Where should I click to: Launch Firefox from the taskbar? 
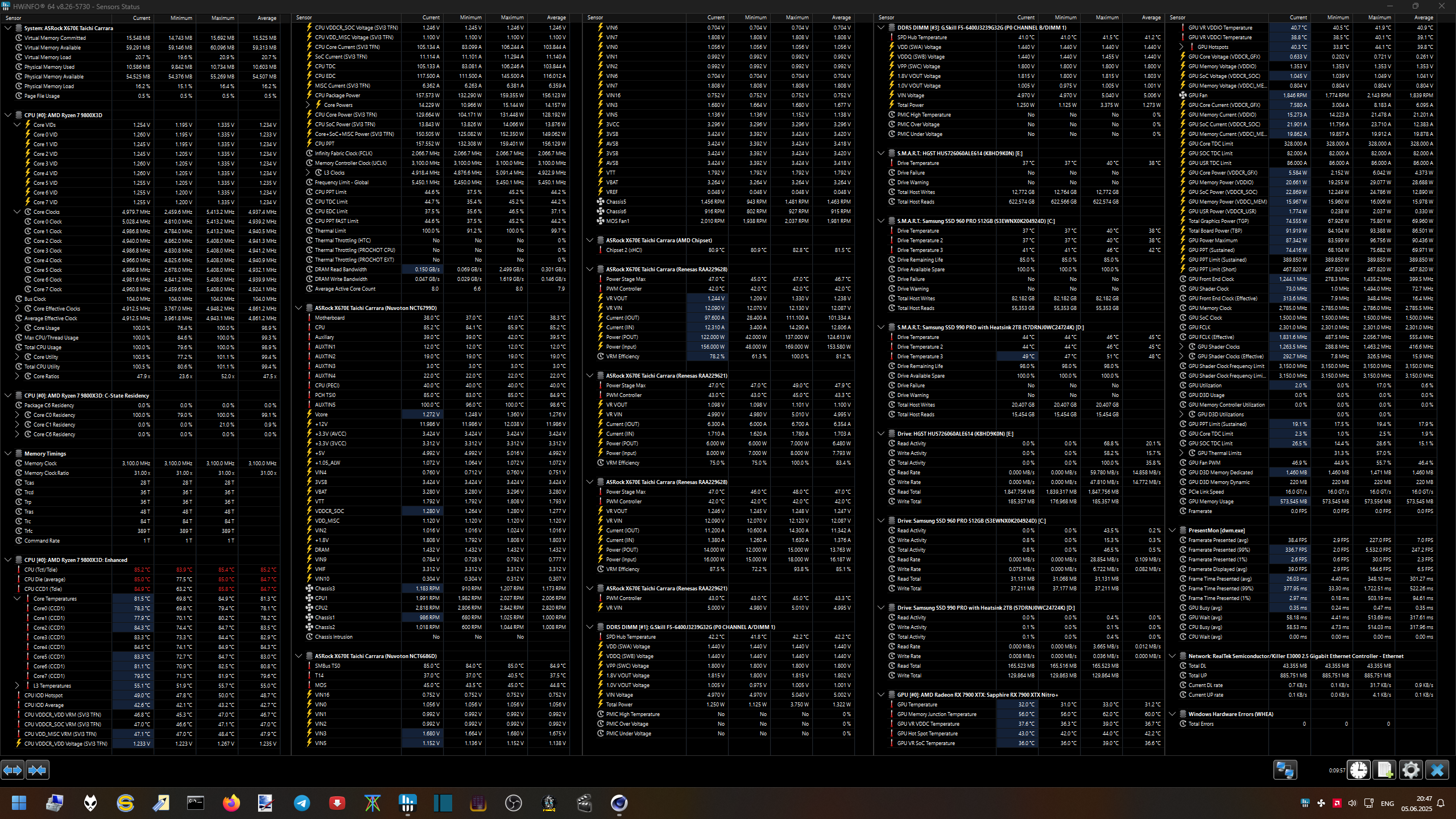click(x=231, y=803)
